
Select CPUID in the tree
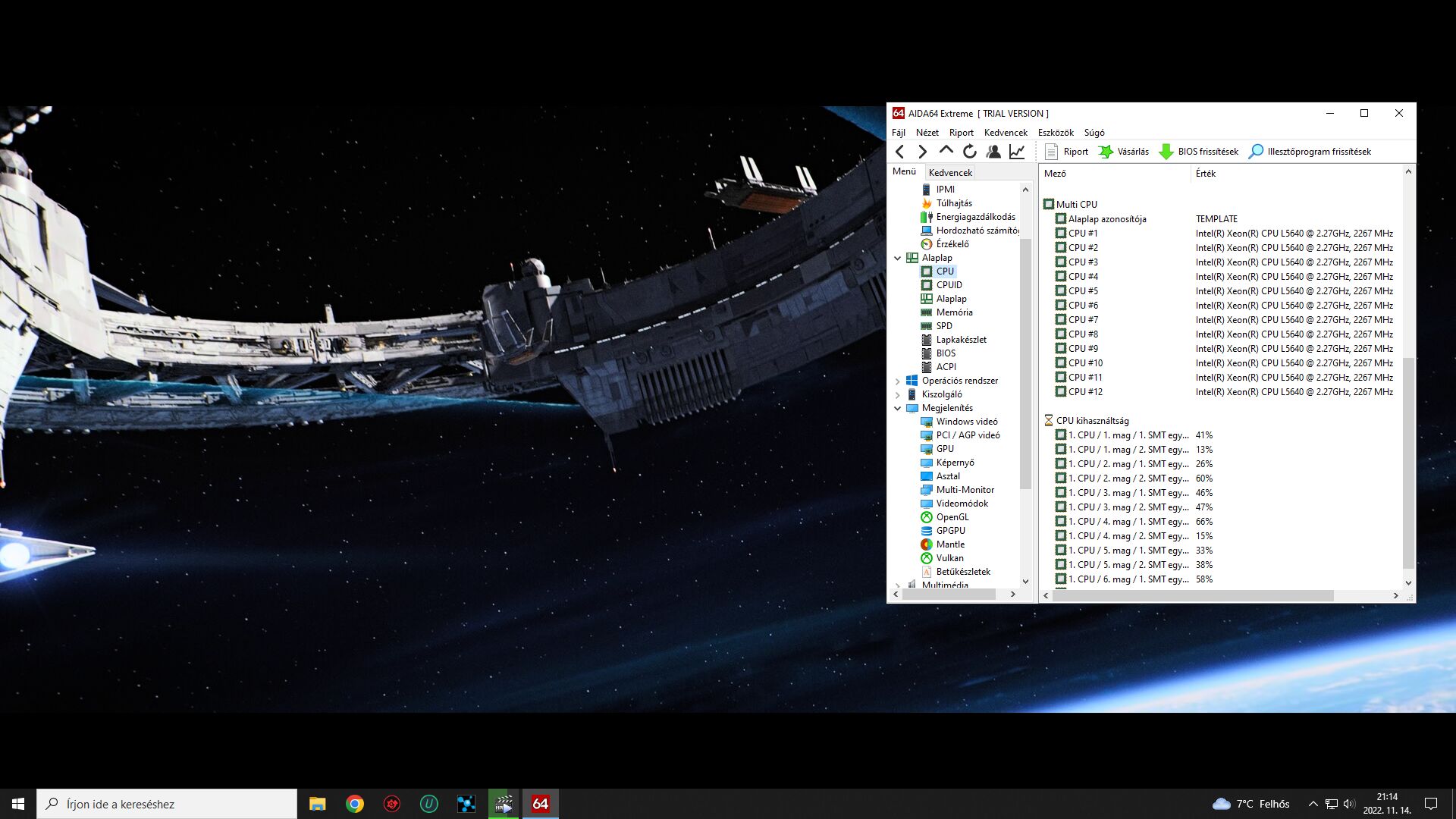[x=941, y=285]
